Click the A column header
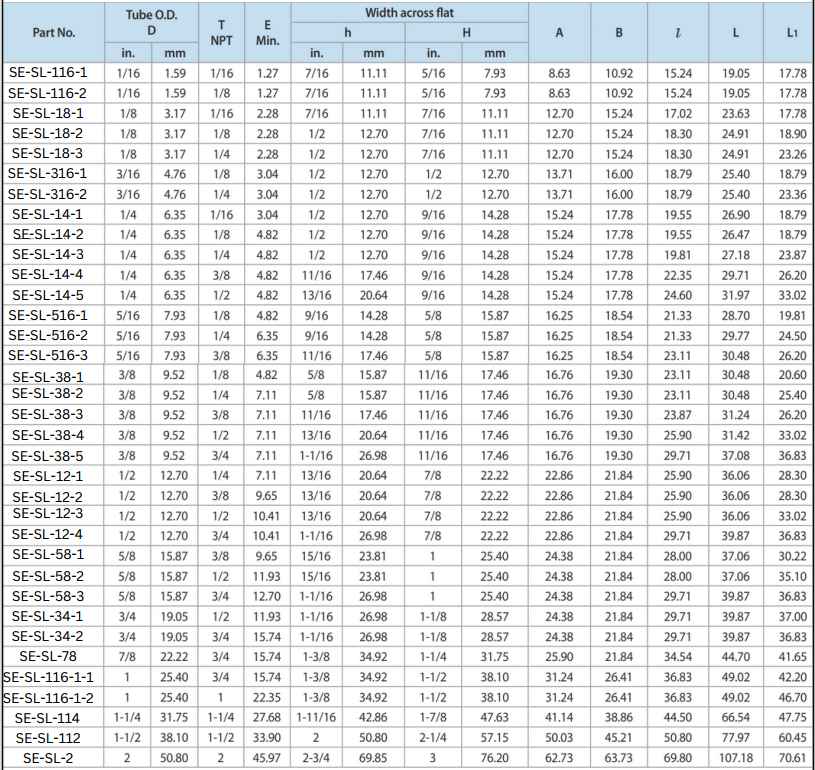 click(x=559, y=32)
